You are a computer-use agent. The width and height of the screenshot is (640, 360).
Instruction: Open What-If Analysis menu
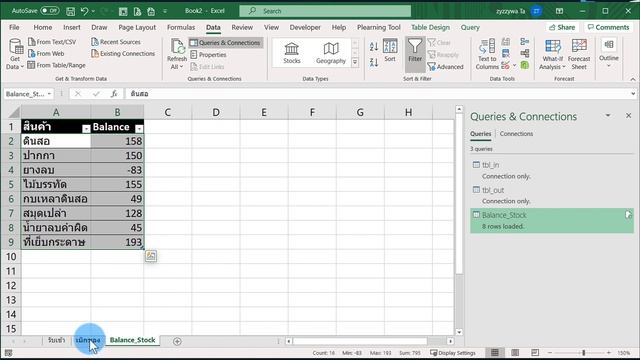552,54
